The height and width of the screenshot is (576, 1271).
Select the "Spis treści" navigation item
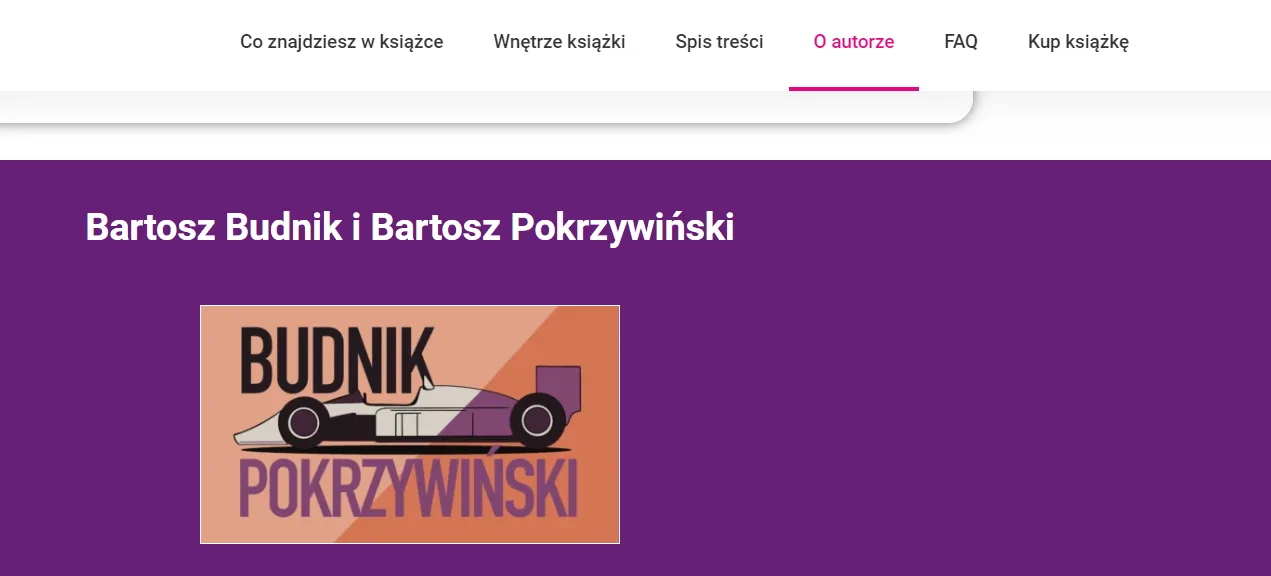coord(719,42)
